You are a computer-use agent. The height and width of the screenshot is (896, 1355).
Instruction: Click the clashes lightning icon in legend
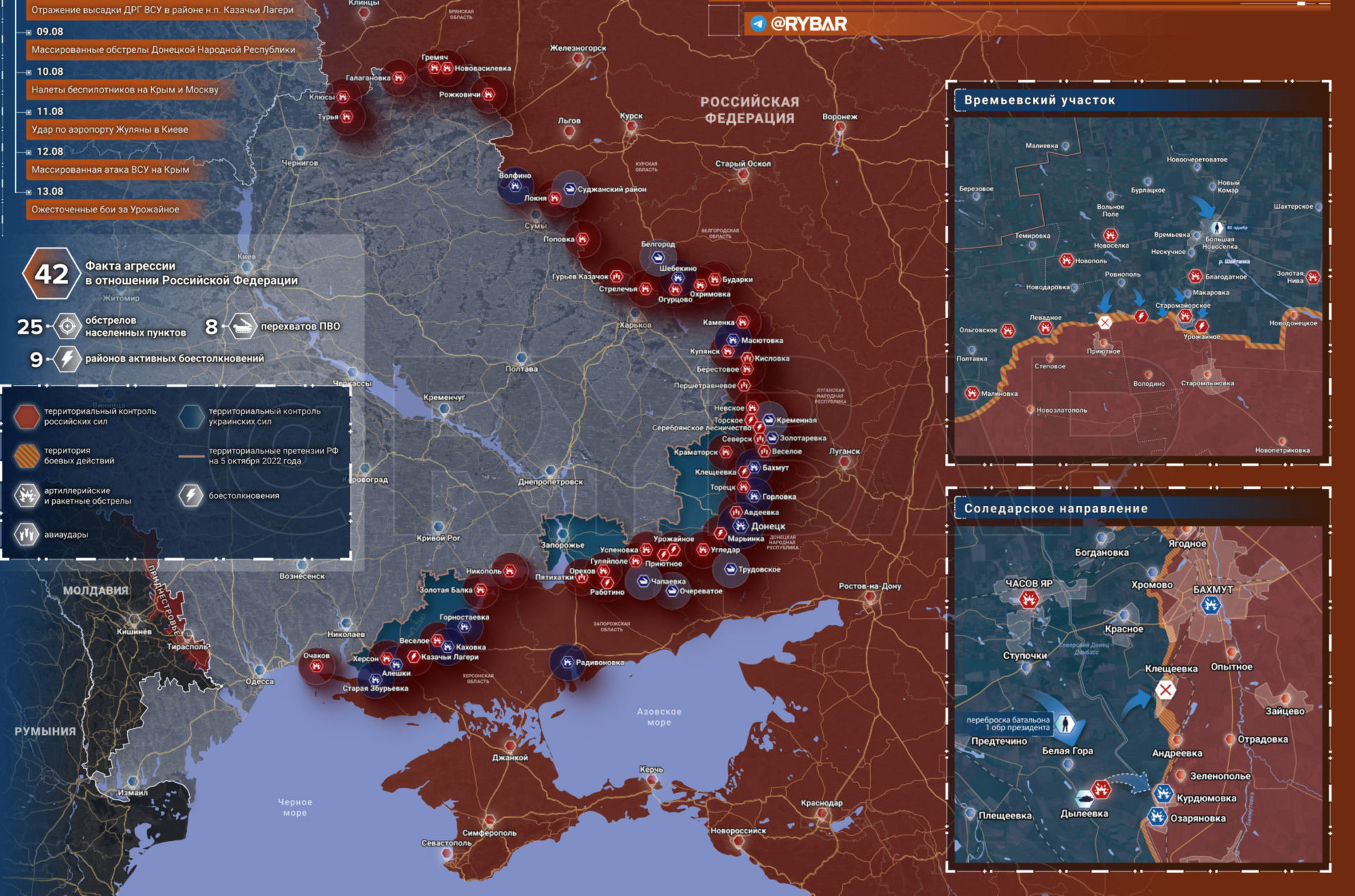[x=191, y=495]
